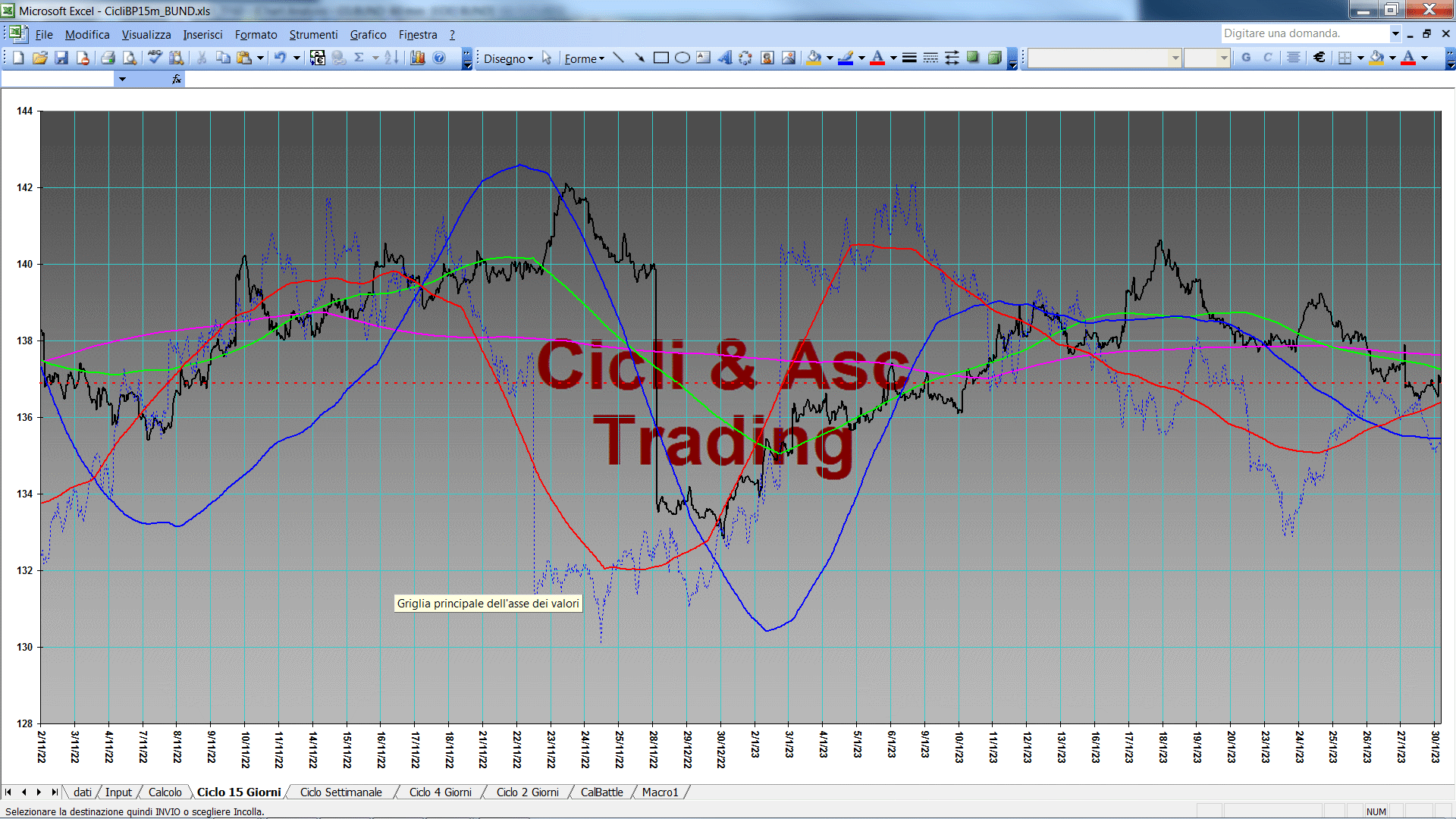The height and width of the screenshot is (819, 1456).
Task: Expand the Undo history dropdown arrow
Action: pyautogui.click(x=297, y=58)
